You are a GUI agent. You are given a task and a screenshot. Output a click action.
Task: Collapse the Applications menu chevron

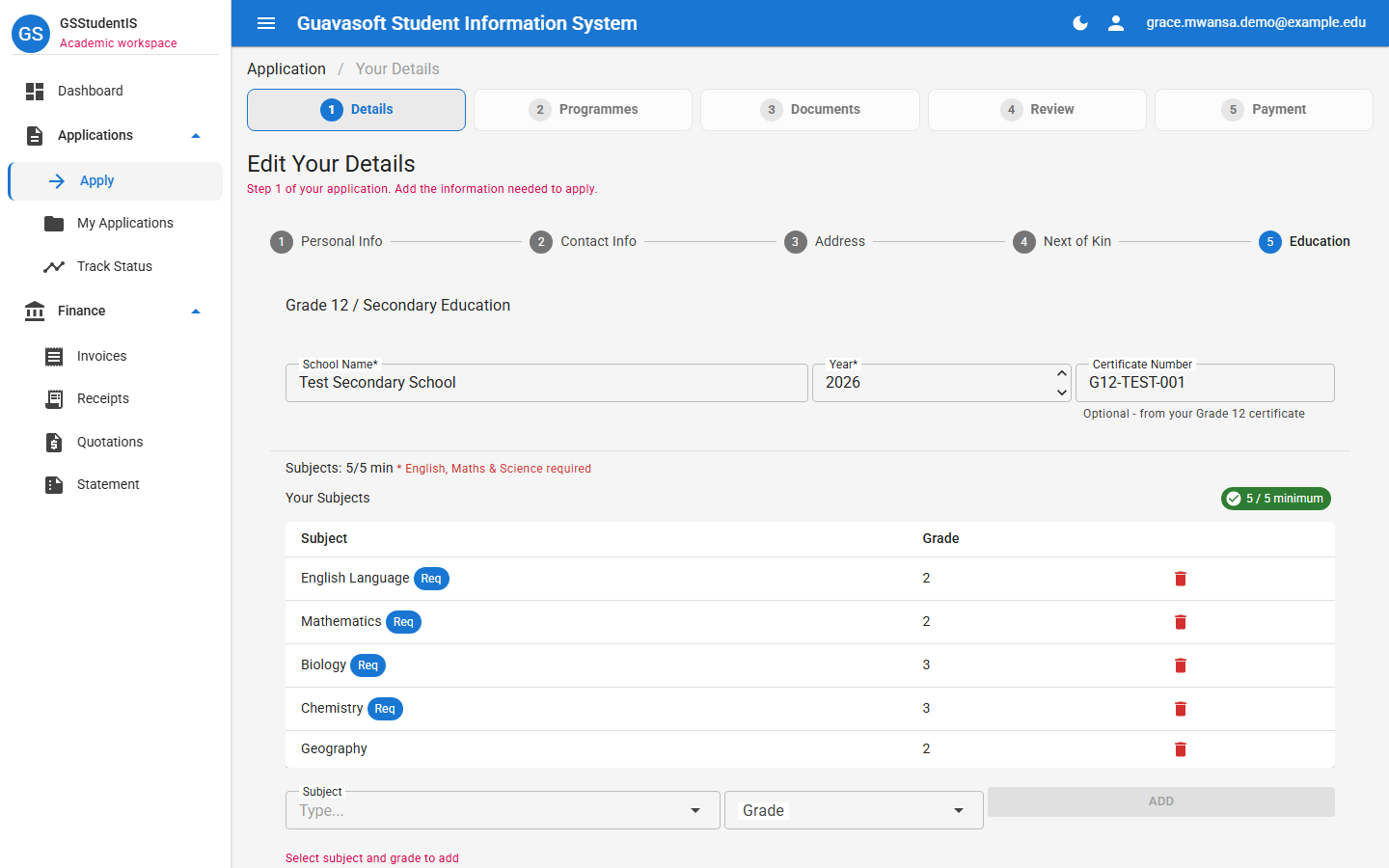point(196,136)
